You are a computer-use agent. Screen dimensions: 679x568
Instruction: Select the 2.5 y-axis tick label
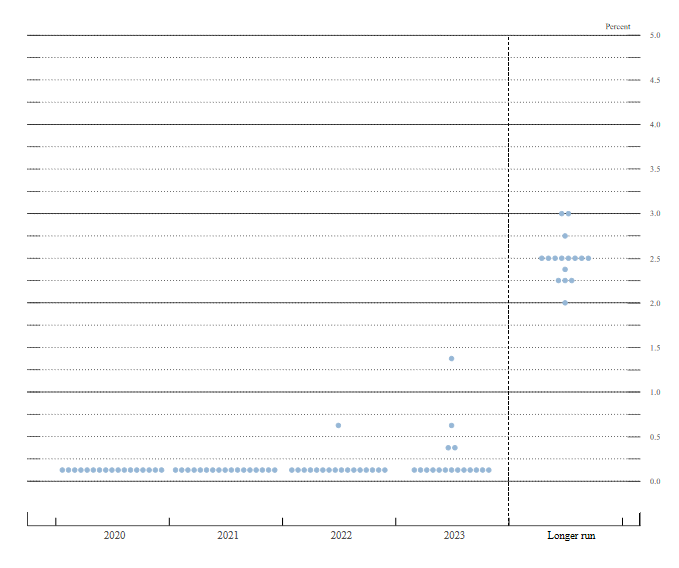(x=655, y=259)
